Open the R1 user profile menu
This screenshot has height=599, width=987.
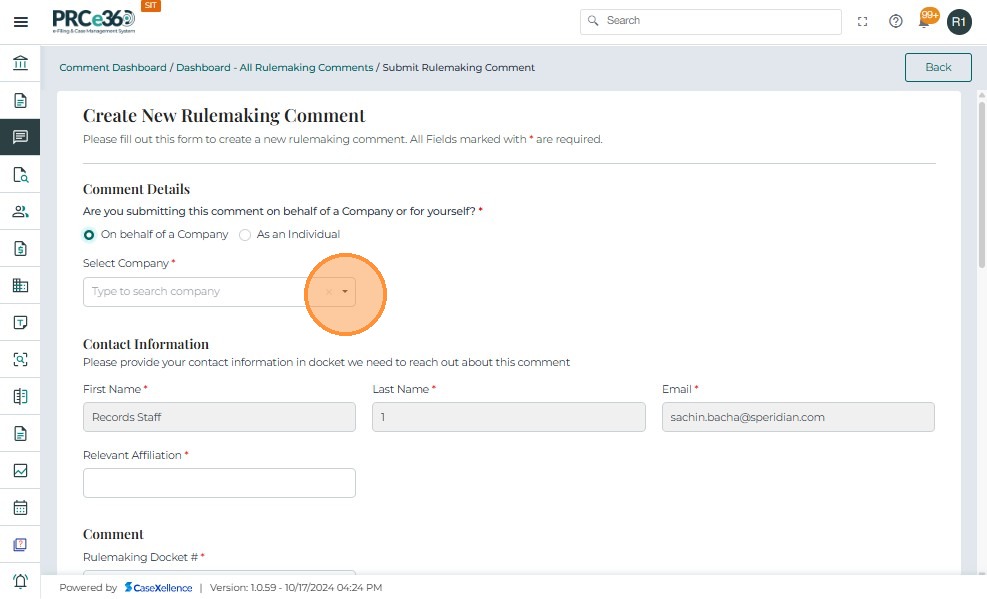point(959,21)
